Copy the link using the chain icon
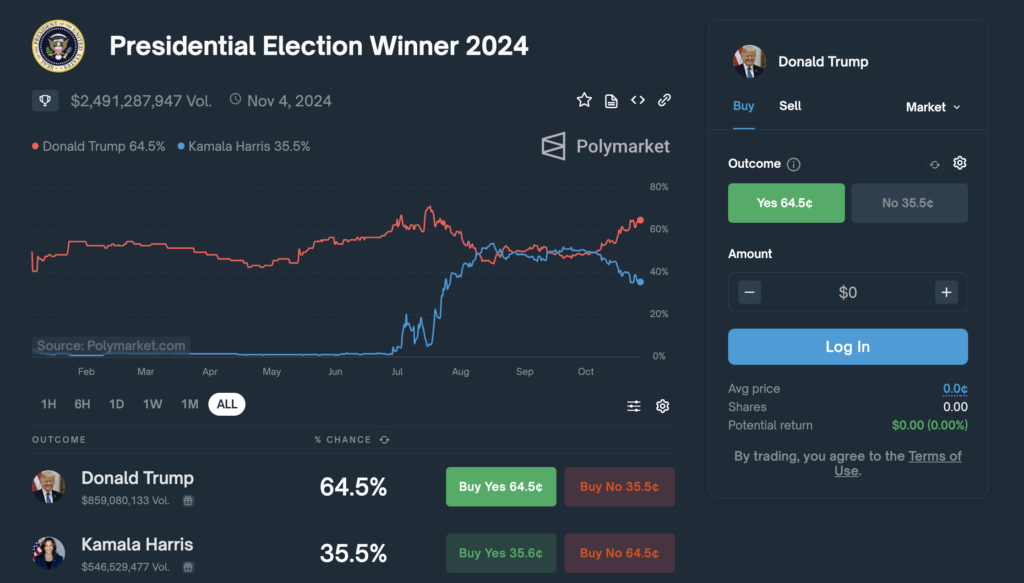This screenshot has height=583, width=1024. point(664,100)
